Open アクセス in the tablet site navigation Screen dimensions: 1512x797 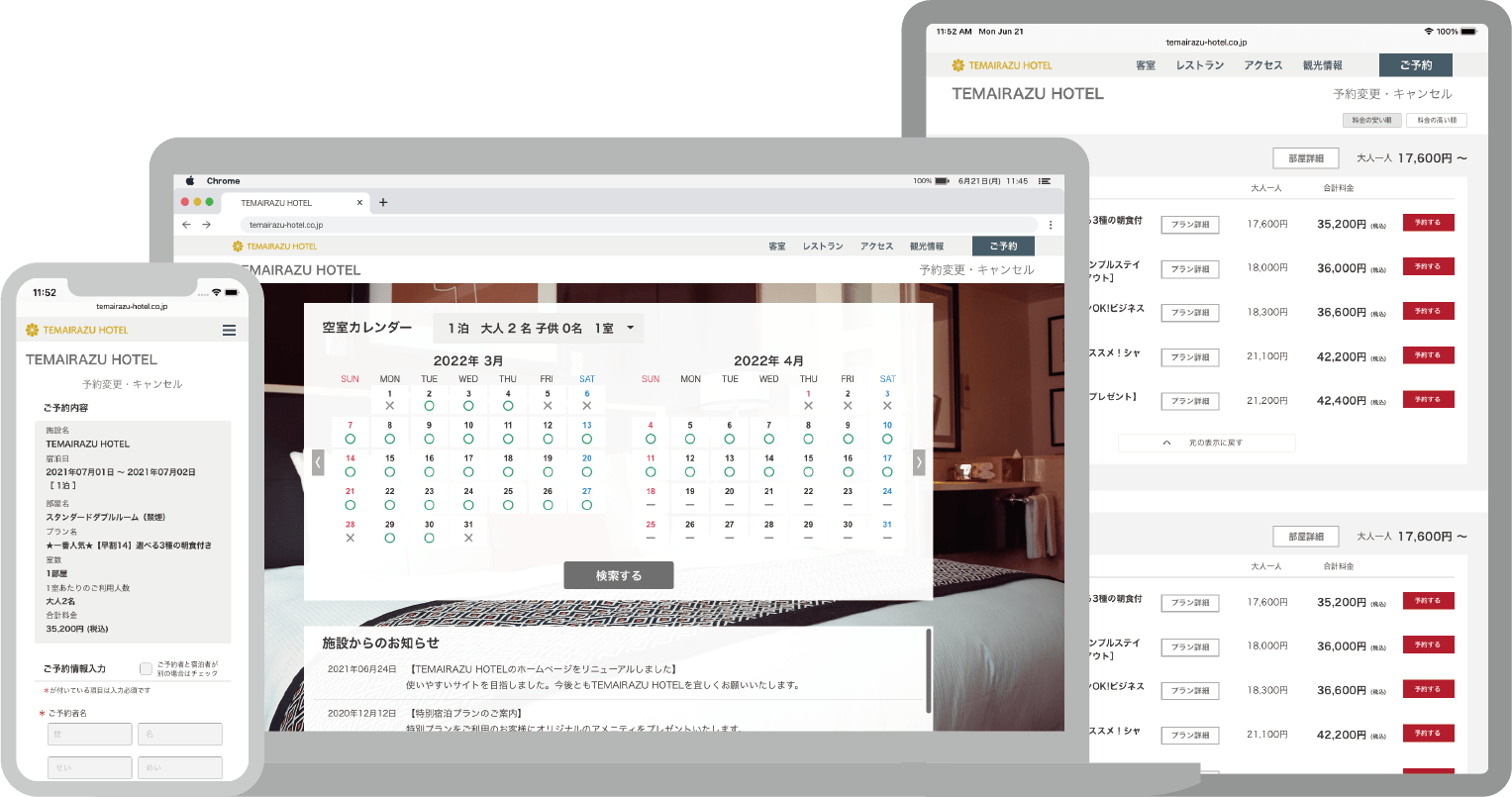1263,65
